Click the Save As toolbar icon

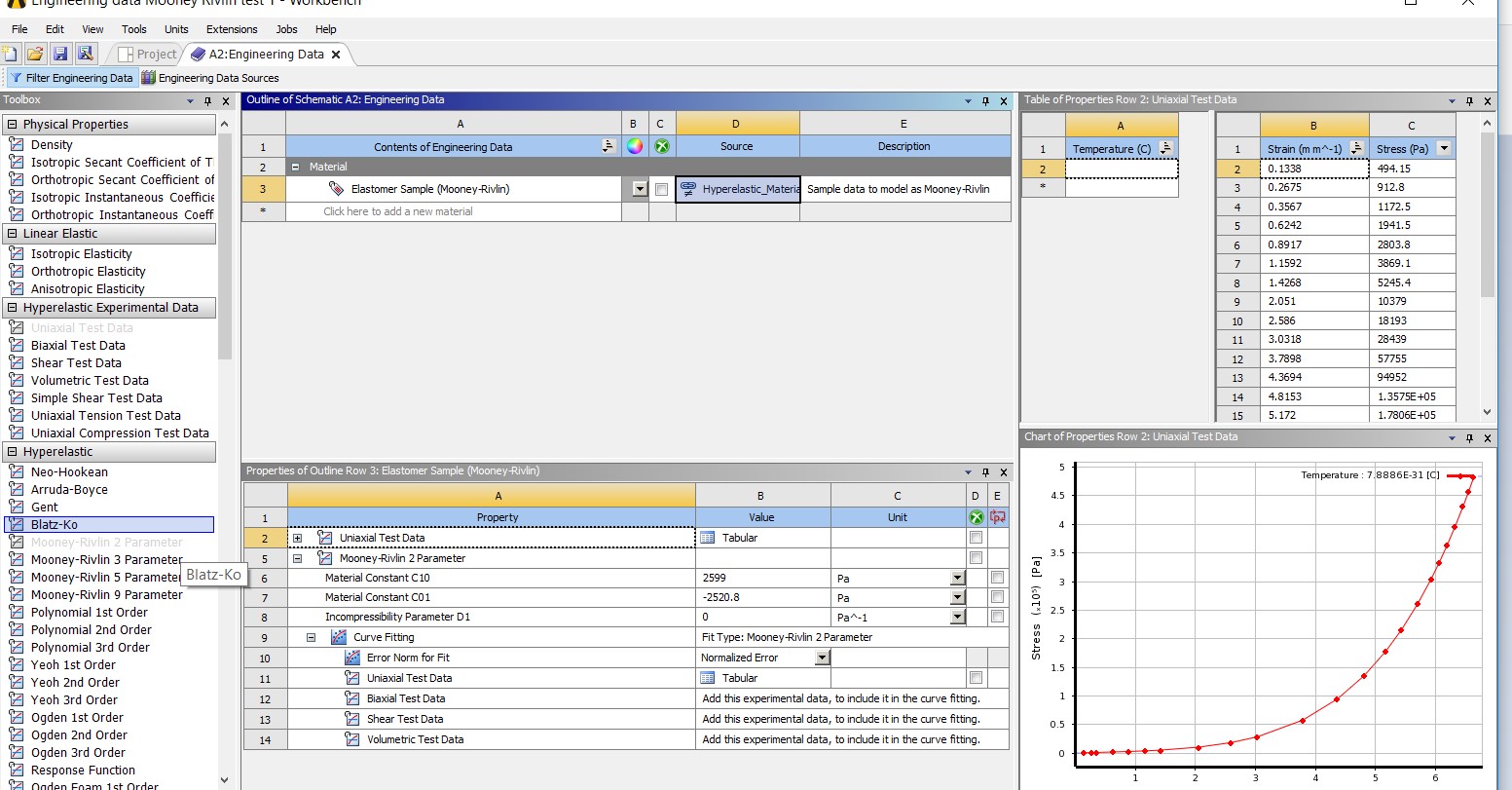(x=85, y=55)
